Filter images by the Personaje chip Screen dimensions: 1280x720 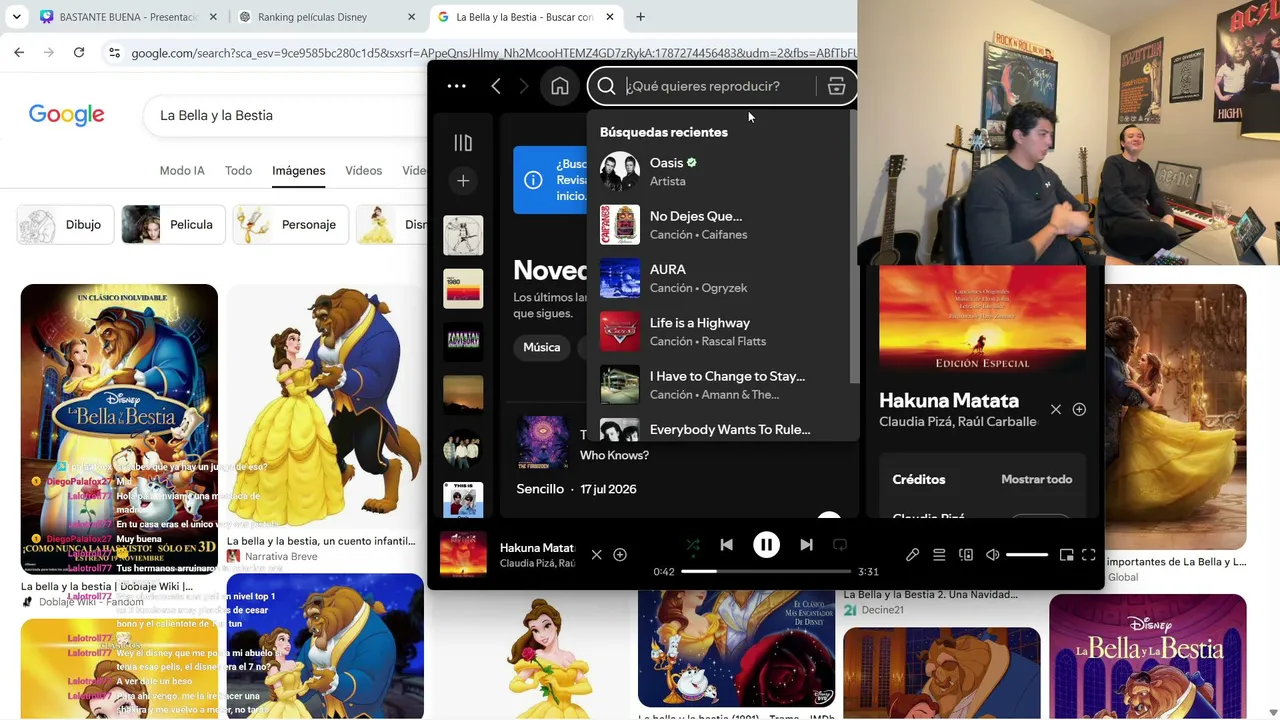coord(291,225)
